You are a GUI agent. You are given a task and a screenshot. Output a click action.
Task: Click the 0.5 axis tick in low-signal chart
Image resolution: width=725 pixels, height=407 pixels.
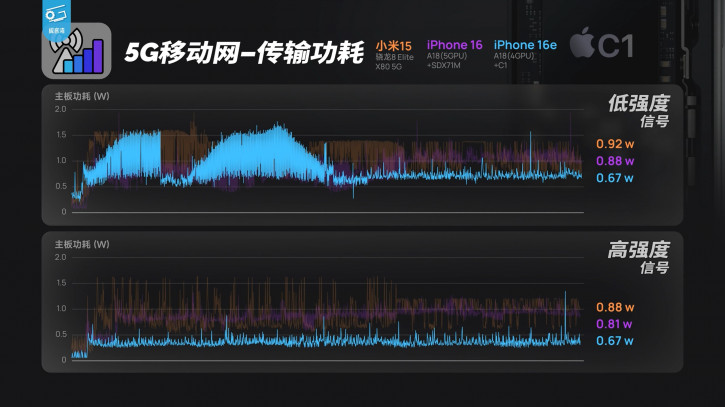[x=61, y=186]
